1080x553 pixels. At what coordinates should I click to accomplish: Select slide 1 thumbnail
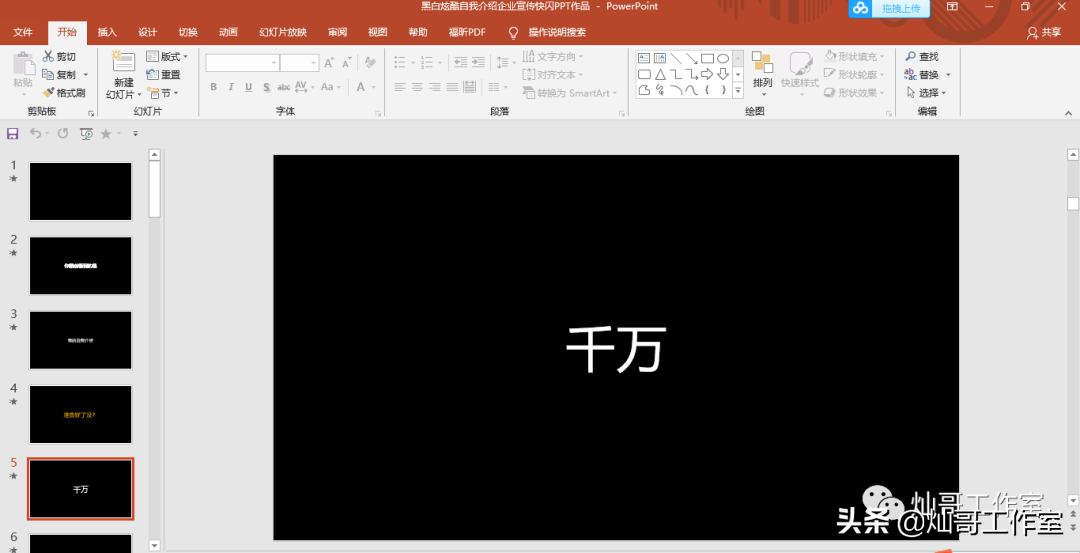(81, 191)
